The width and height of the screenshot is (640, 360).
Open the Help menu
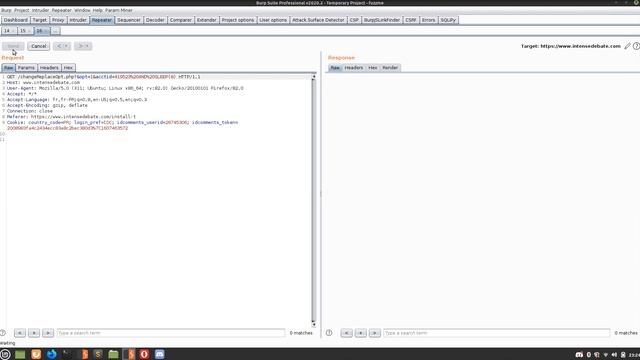click(x=98, y=10)
